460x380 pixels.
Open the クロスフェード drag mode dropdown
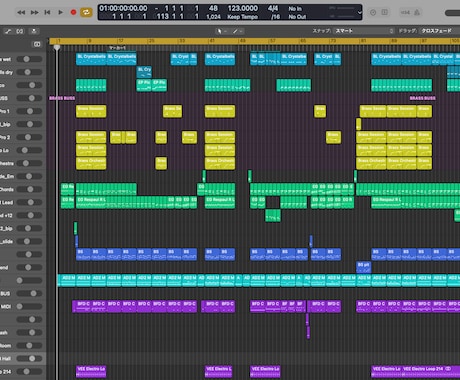pyautogui.click(x=439, y=31)
